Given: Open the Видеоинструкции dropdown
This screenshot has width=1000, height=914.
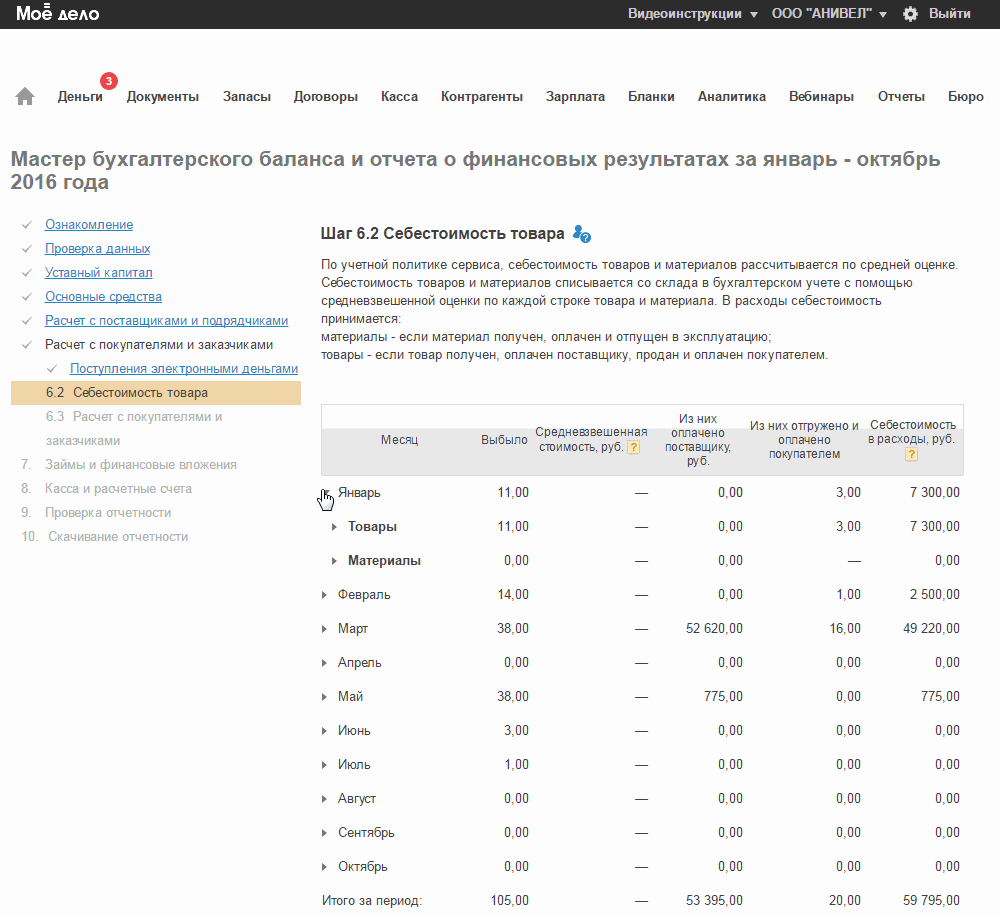Looking at the screenshot, I should point(692,14).
